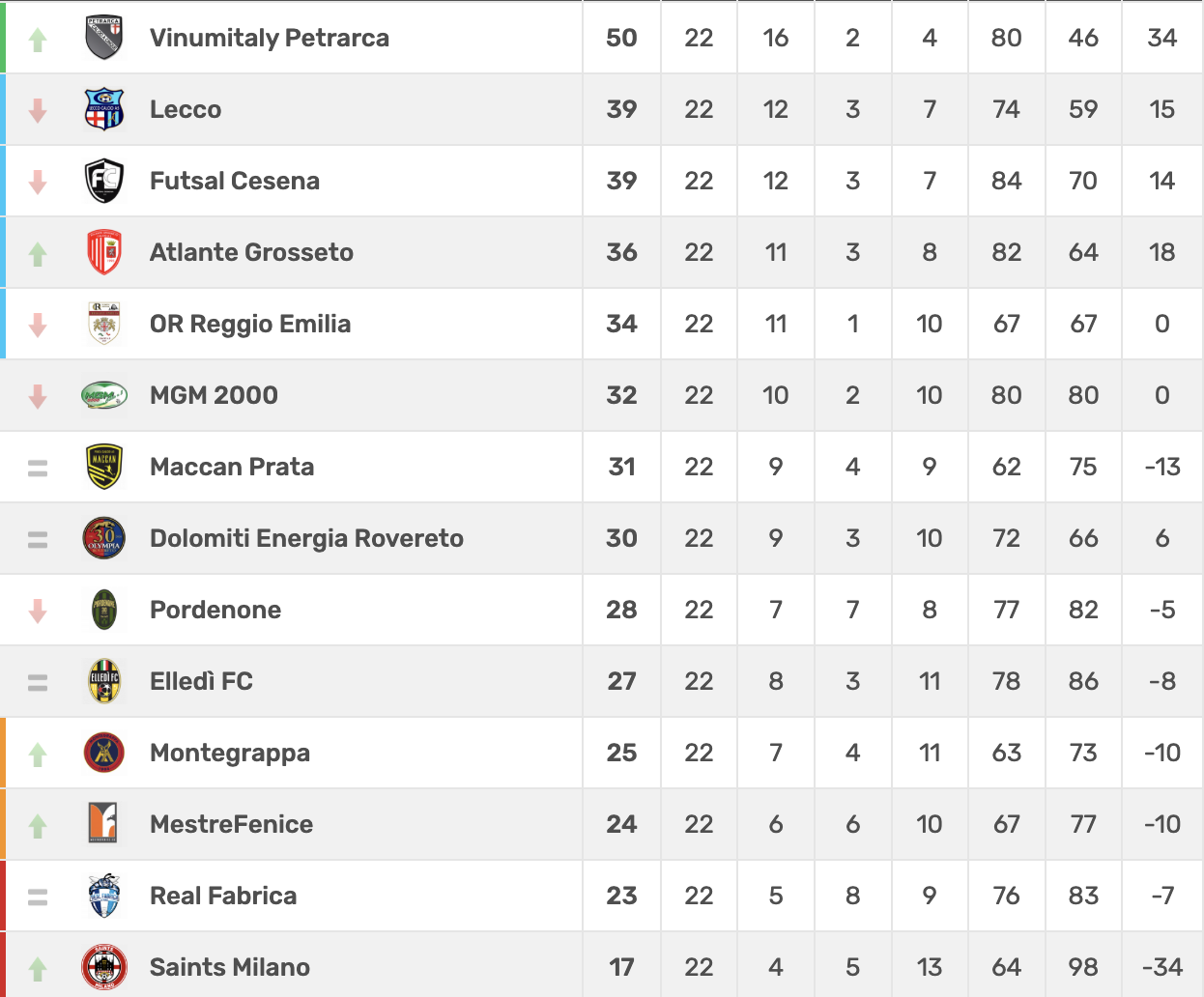Click the Elledì FC striped badge
Viewport: 1204px width, 997px height.
click(x=104, y=681)
